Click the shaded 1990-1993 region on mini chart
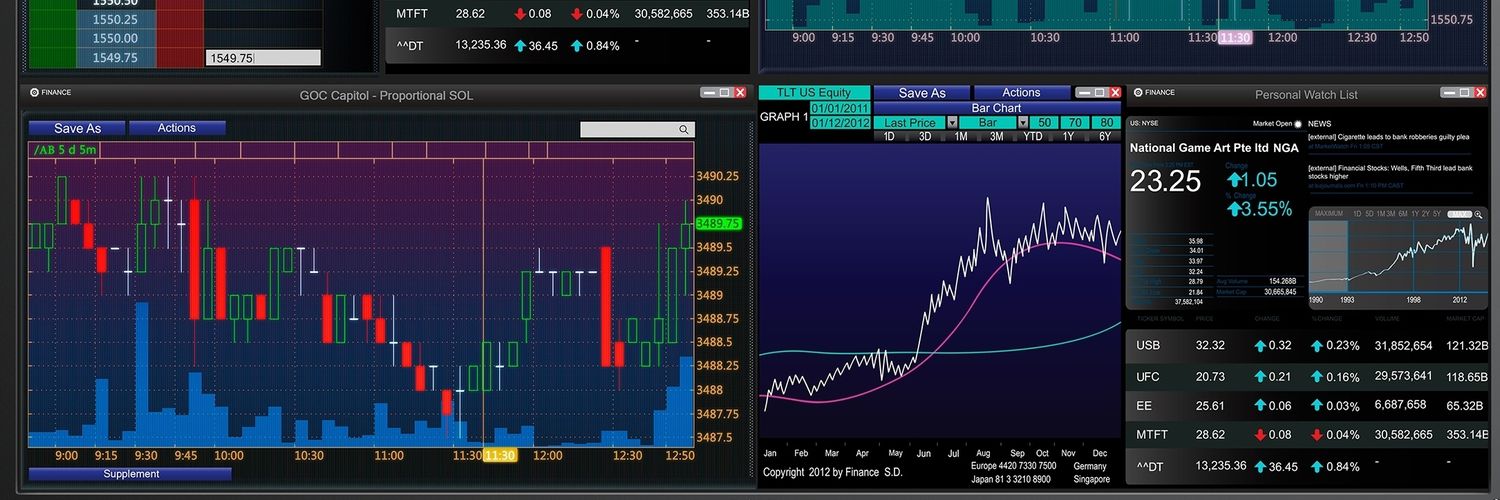Screen dimensions: 1500x500 click(1329, 256)
